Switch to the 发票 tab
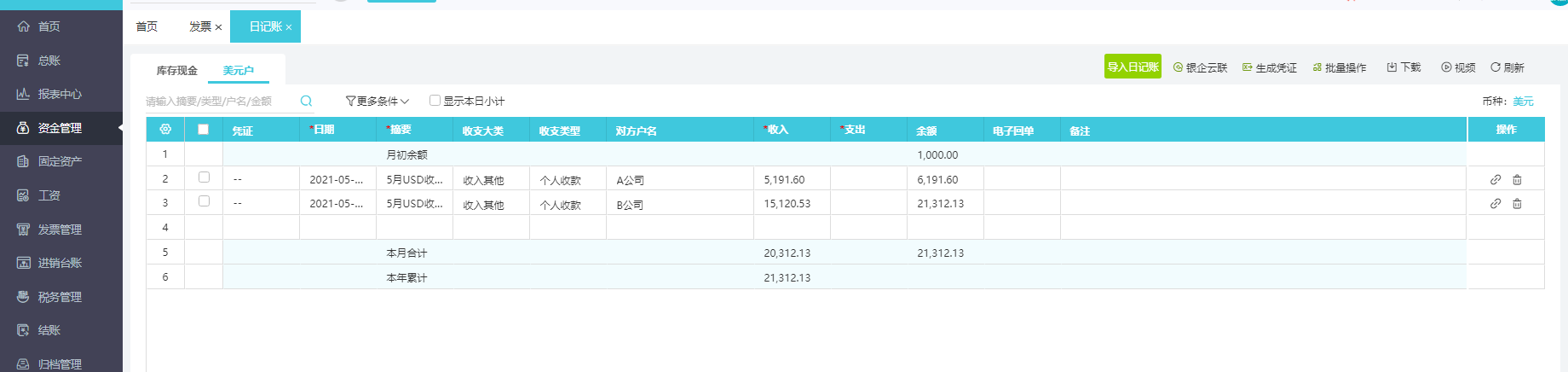 tap(200, 26)
